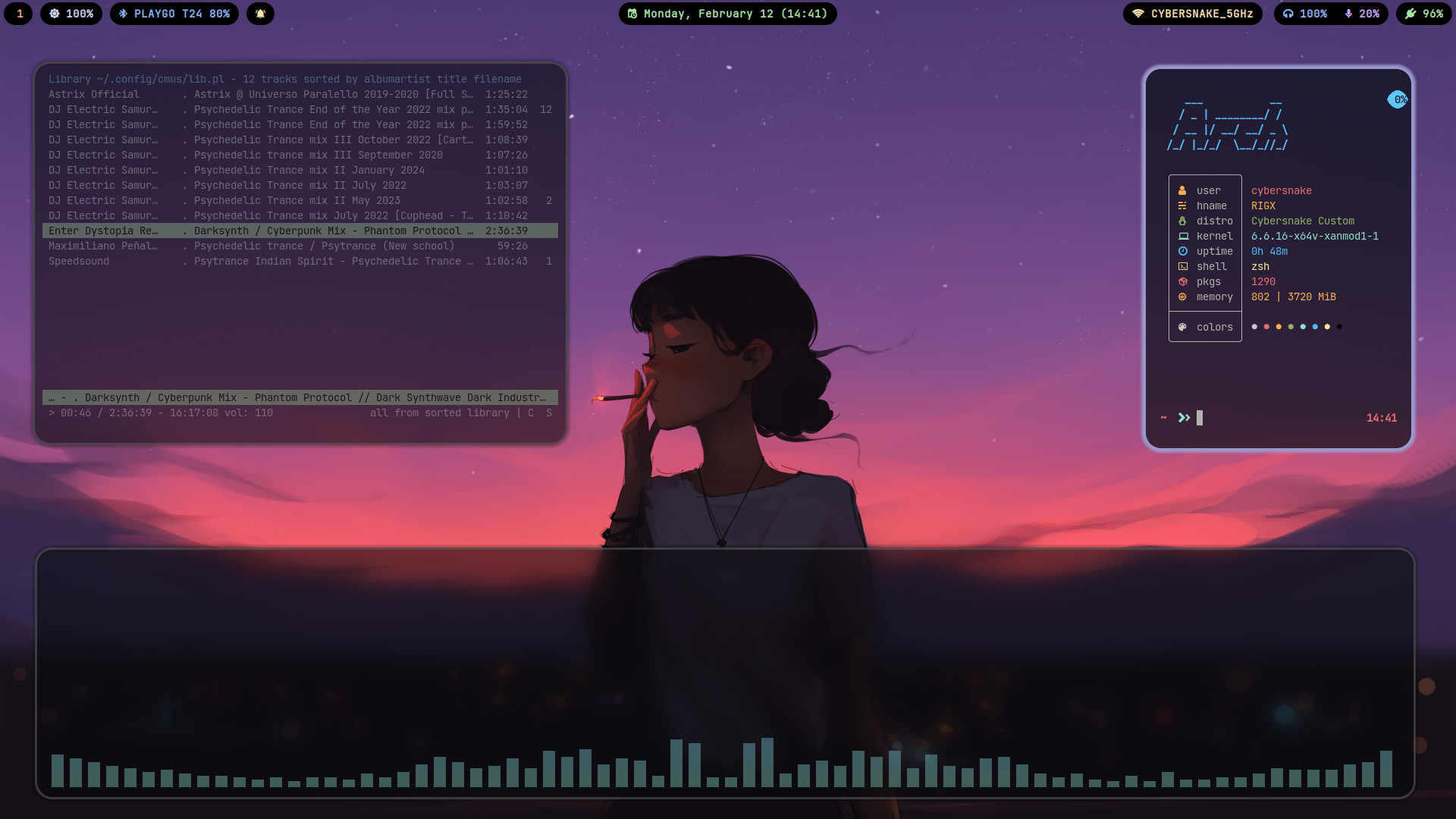The height and width of the screenshot is (819, 1456).
Task: Click the brightness gear icon
Action: point(55,14)
